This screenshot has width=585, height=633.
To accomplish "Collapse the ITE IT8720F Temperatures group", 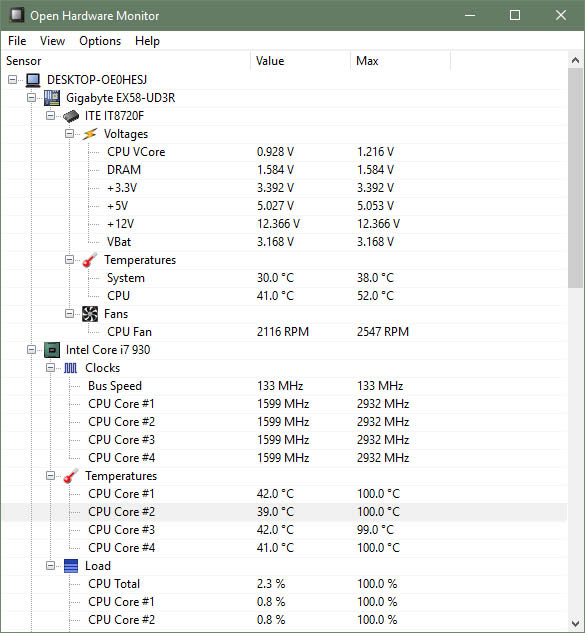I will point(69,260).
